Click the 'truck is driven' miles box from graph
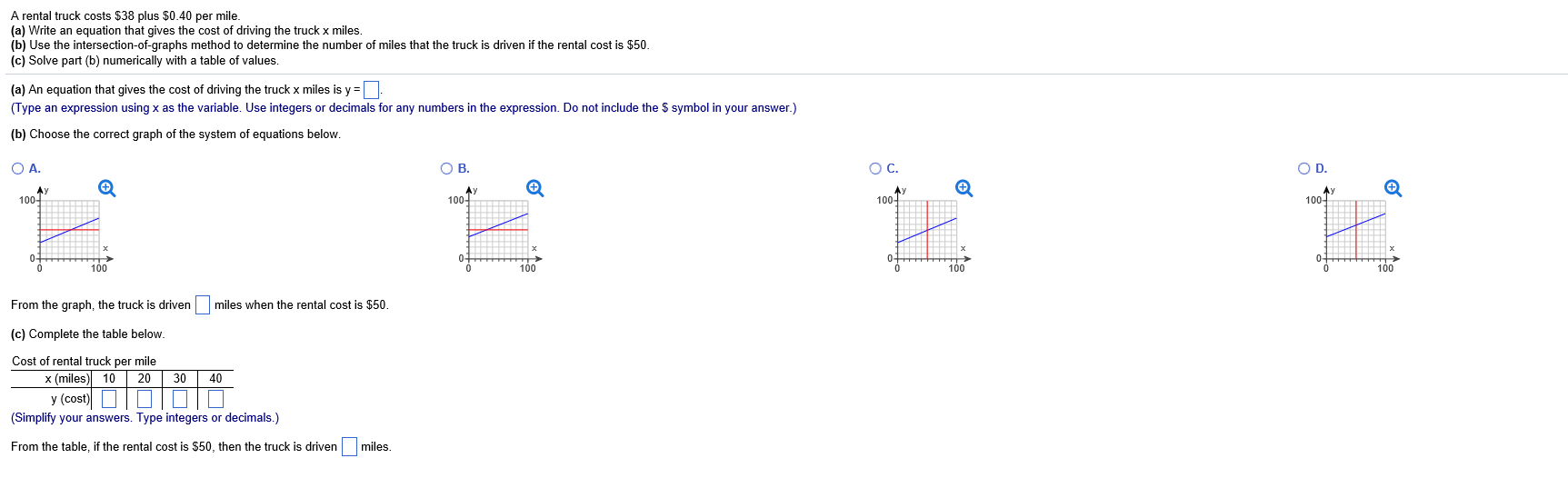1568x498 pixels. [x=203, y=305]
